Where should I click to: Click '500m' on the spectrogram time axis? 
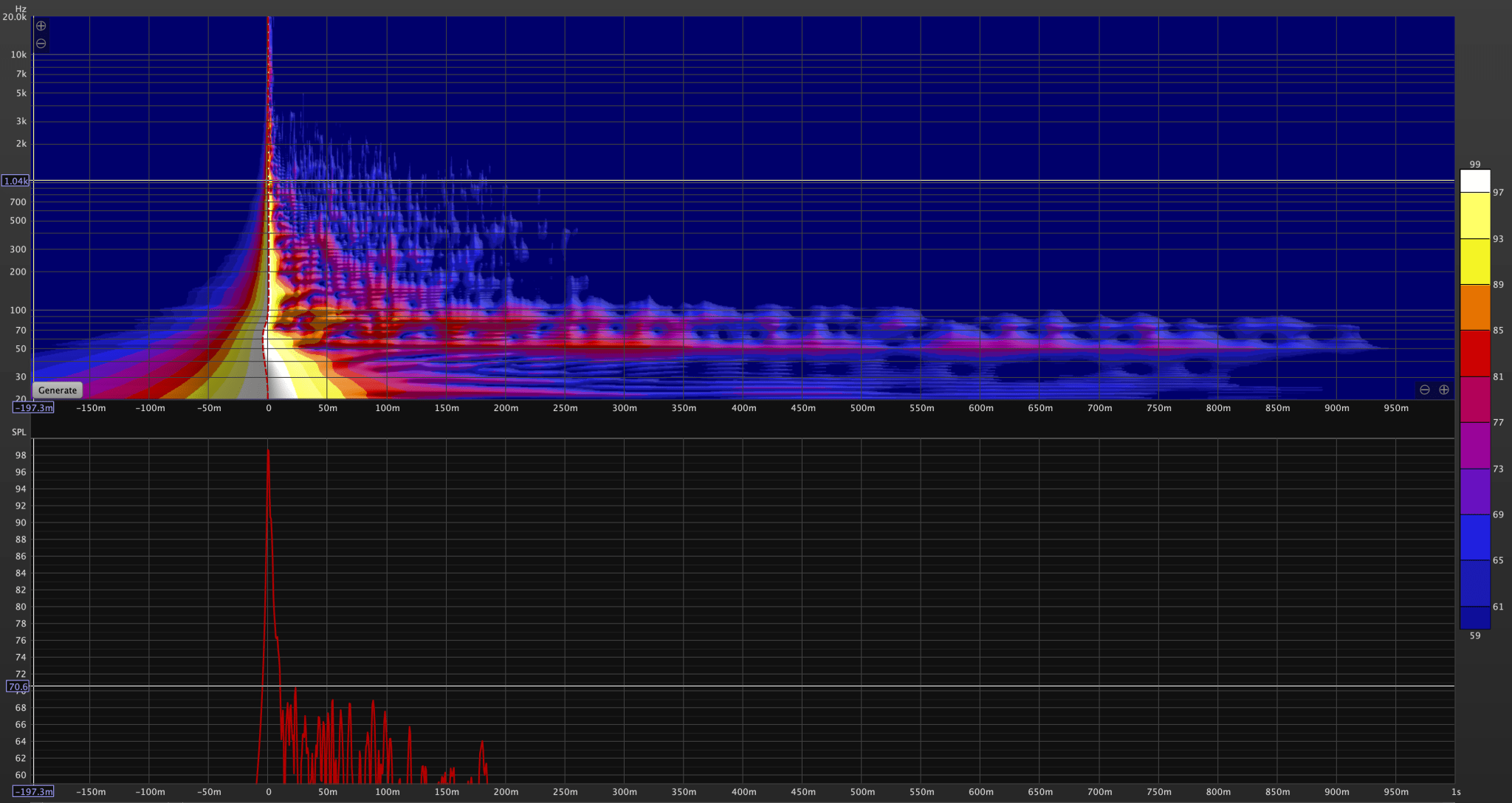click(x=862, y=408)
